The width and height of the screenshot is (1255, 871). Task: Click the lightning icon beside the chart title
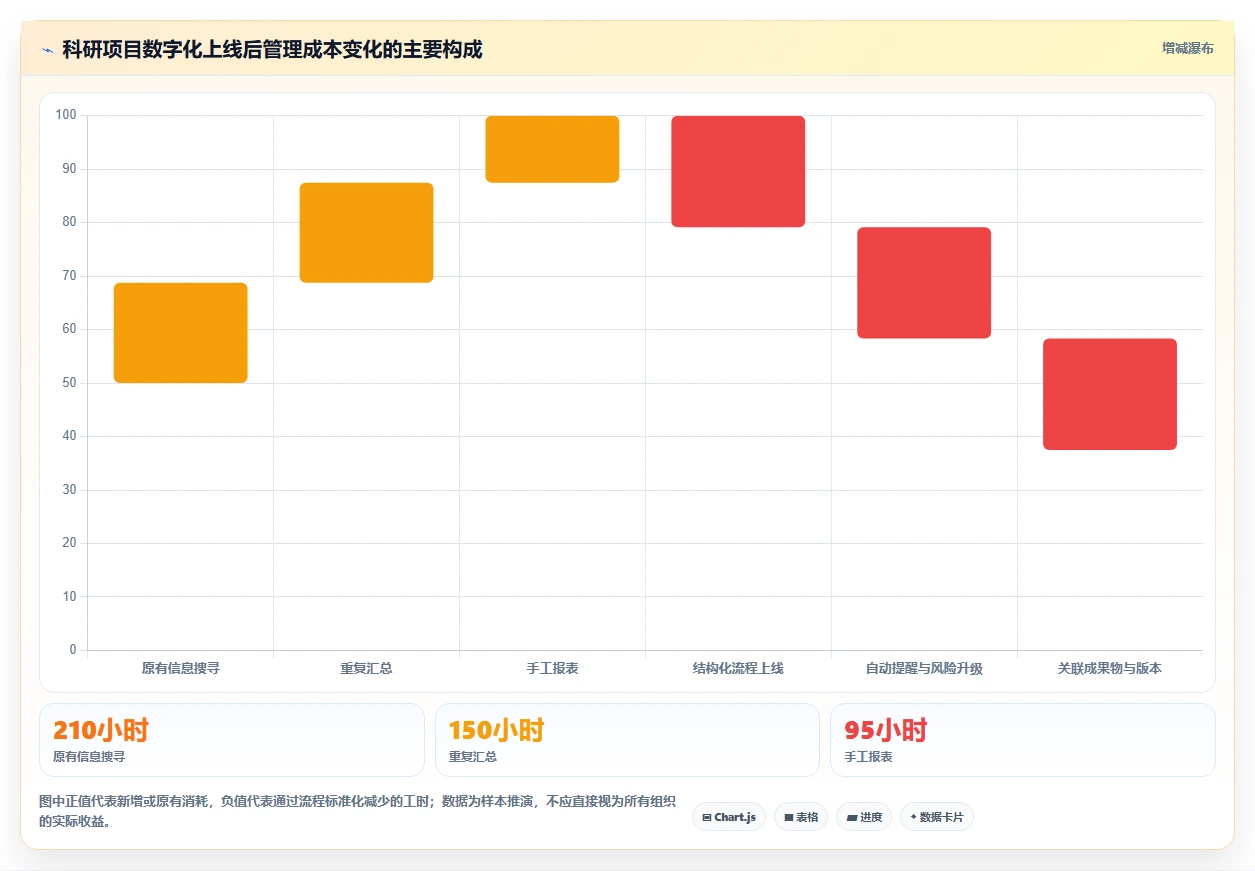coord(47,50)
